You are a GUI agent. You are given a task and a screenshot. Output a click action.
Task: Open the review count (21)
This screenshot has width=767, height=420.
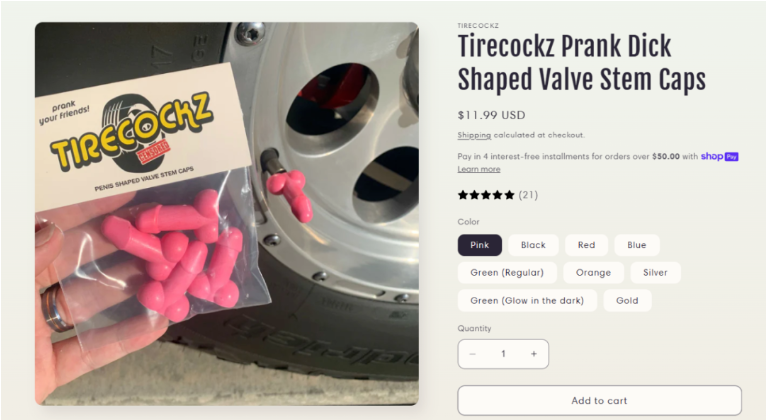coord(528,195)
